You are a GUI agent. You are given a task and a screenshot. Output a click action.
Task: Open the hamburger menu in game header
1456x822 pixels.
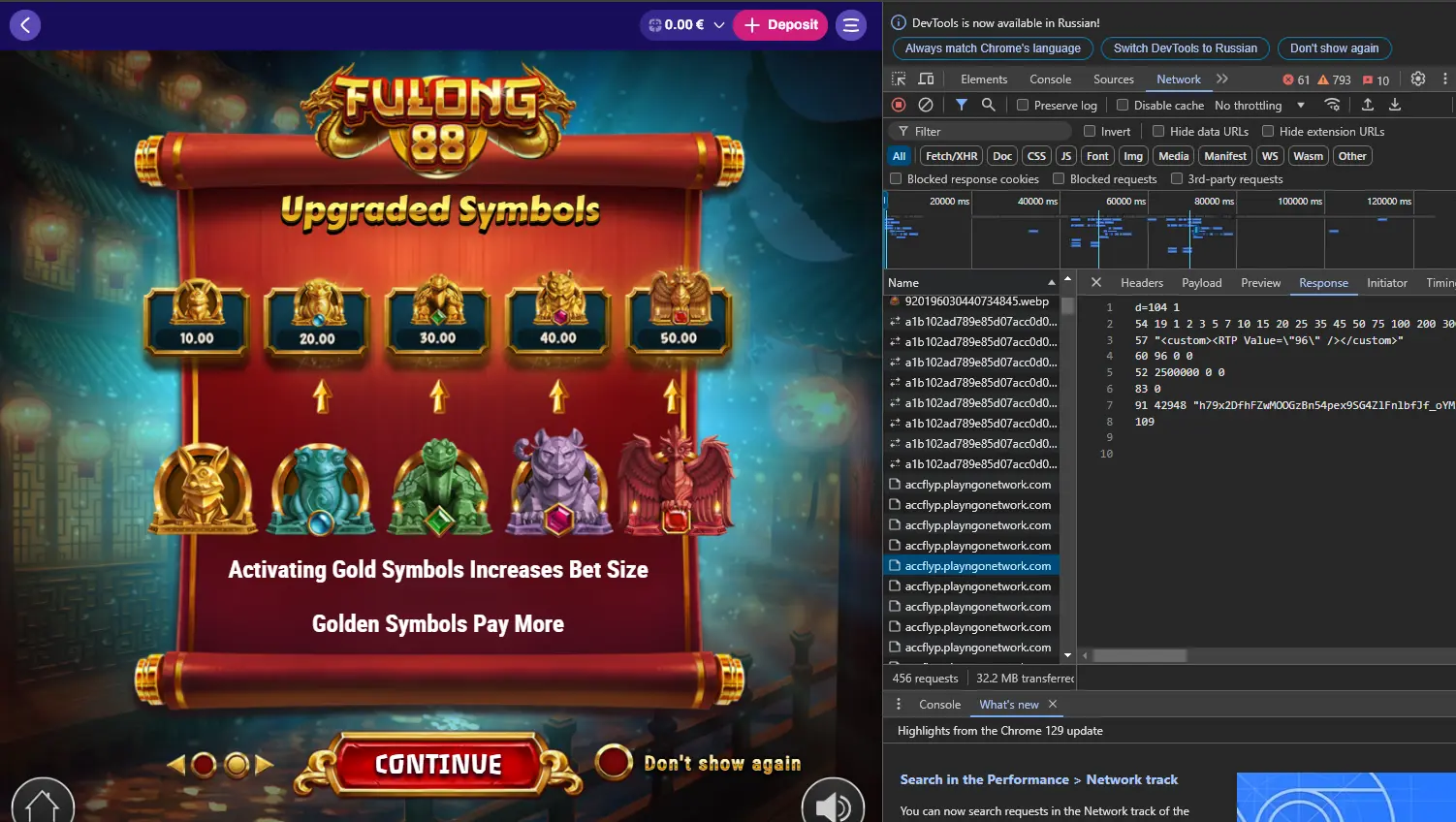(851, 25)
